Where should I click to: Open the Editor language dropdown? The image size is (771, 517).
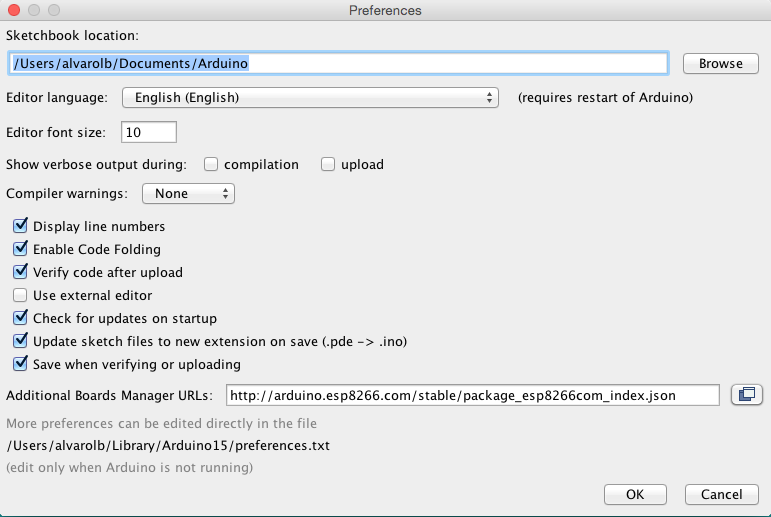310,98
